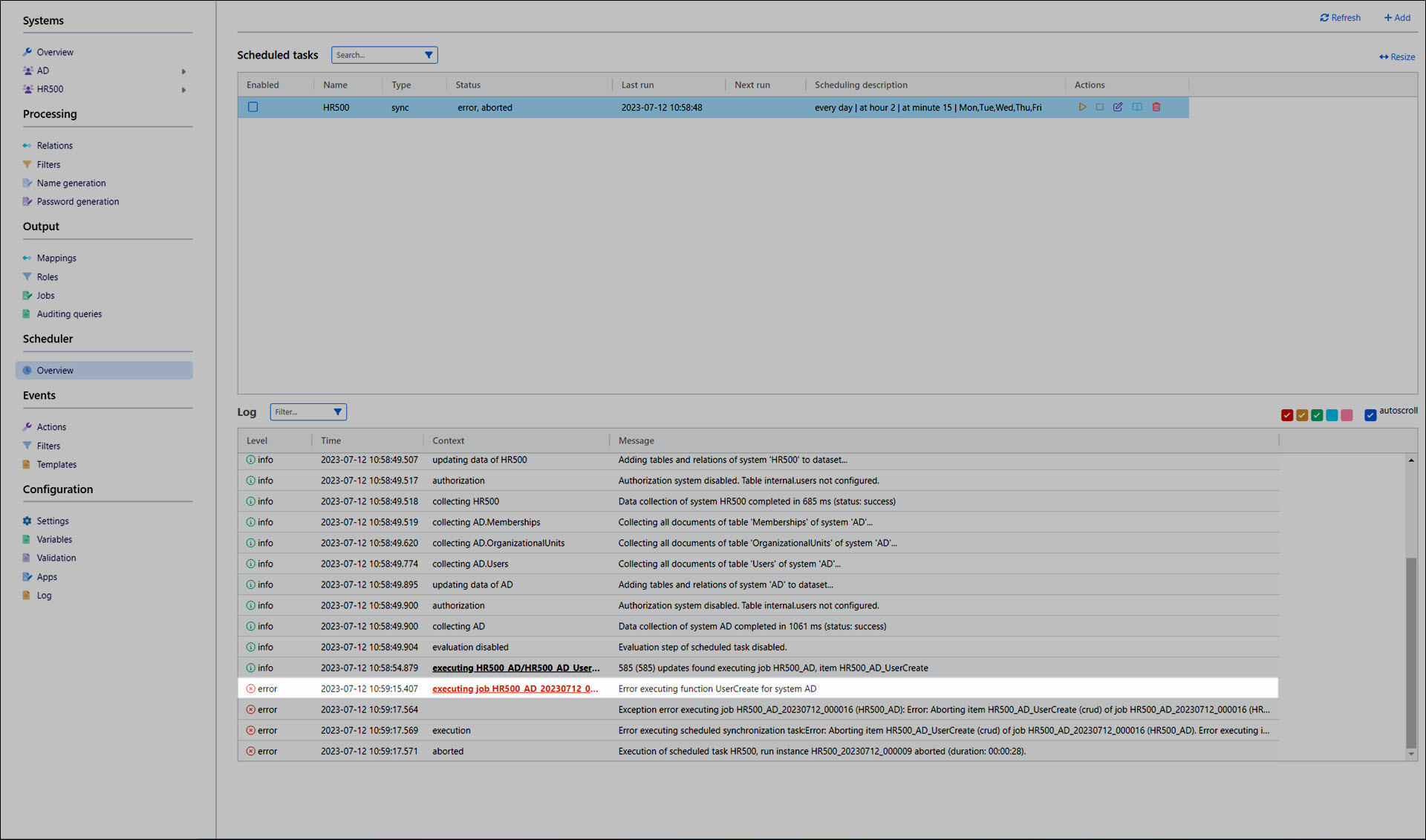Edit the HR500 scheduled task
This screenshot has width=1426, height=840.
pos(1118,107)
